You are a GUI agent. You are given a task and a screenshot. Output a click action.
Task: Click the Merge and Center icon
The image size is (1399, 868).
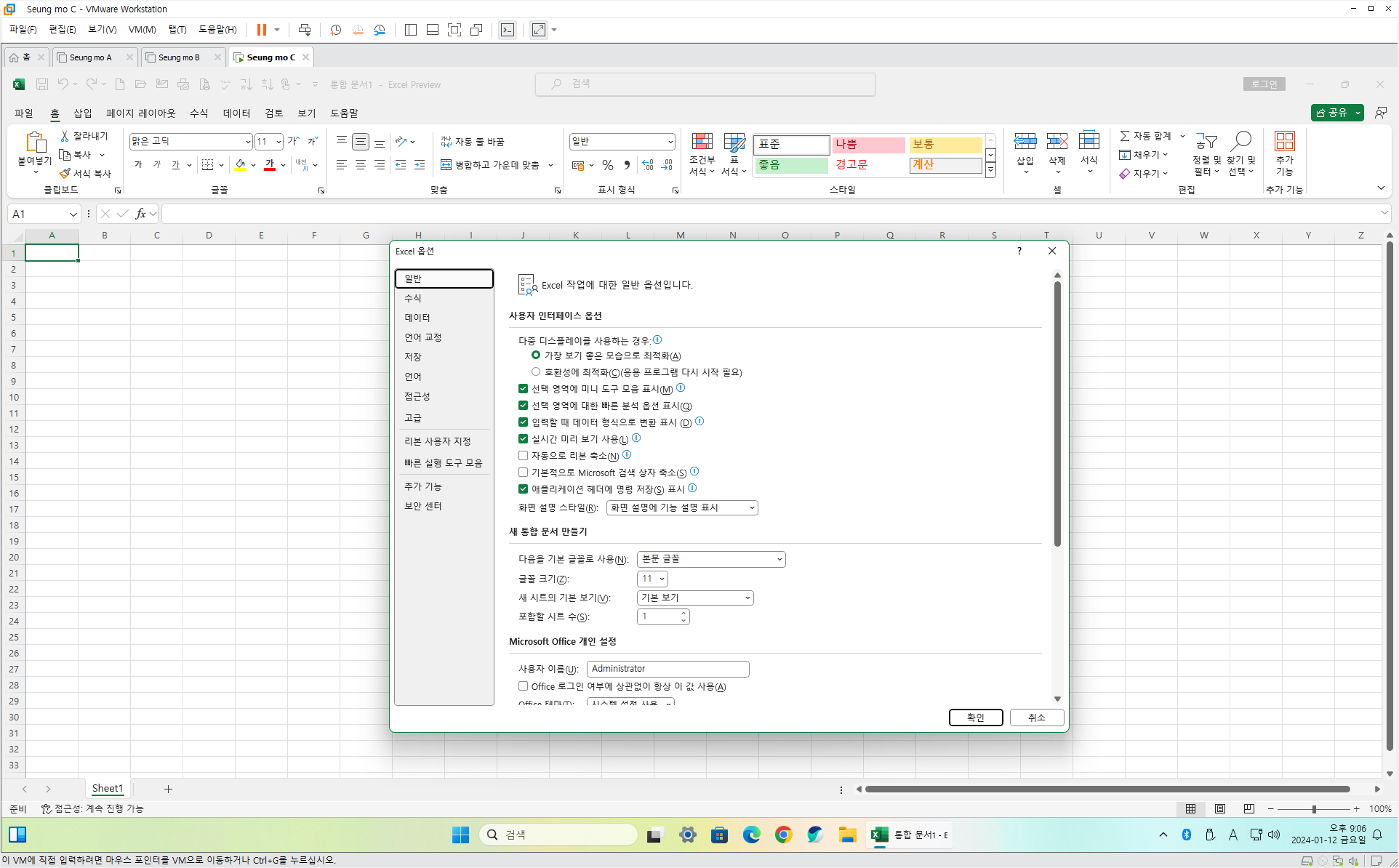(x=446, y=165)
